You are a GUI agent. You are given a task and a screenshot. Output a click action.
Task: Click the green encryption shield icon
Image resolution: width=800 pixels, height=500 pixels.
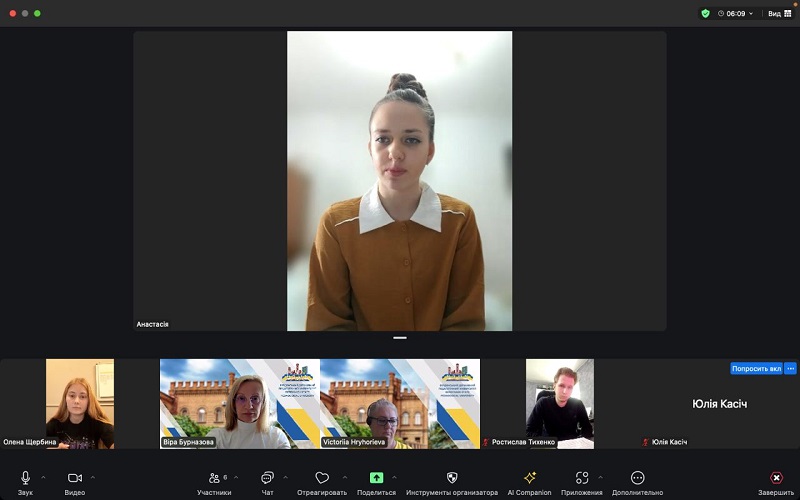click(705, 14)
